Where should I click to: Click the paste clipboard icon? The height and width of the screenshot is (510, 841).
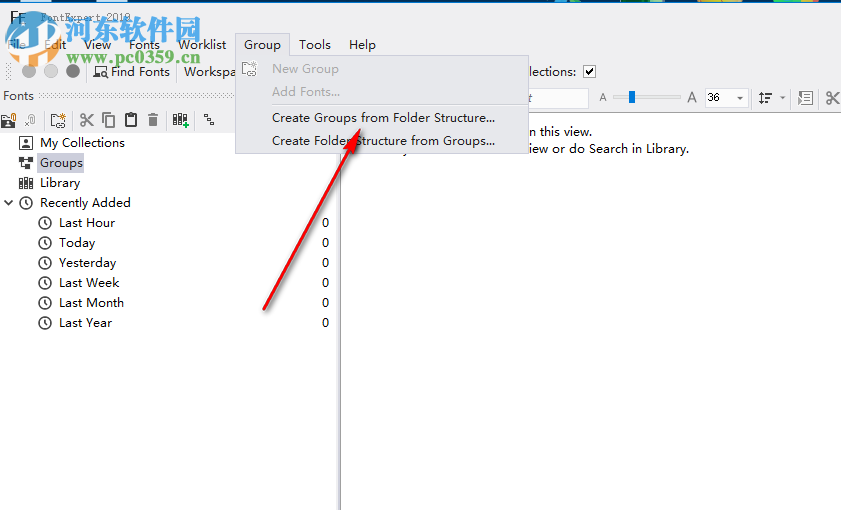(x=131, y=120)
